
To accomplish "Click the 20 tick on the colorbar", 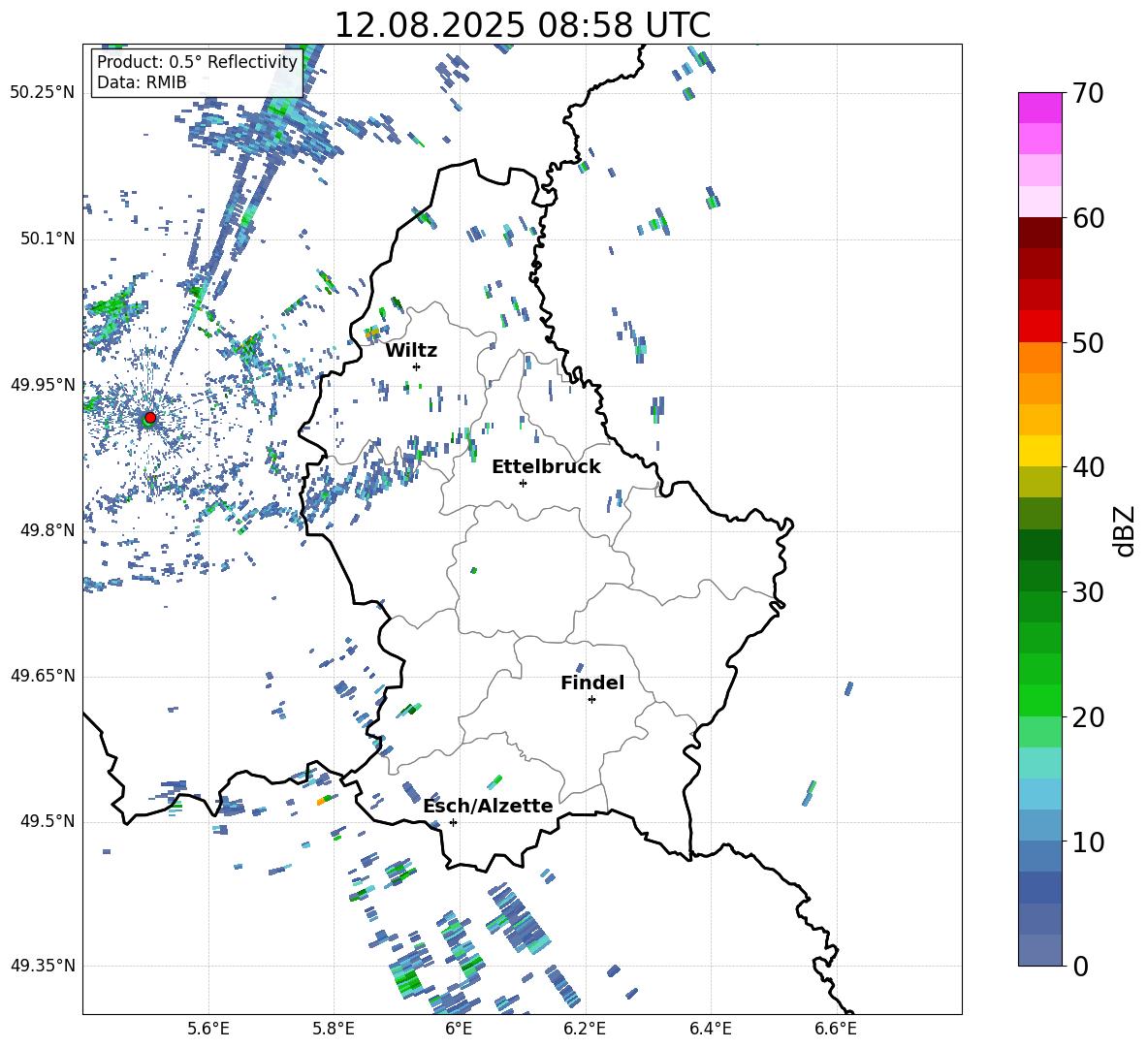I will click(x=1088, y=717).
